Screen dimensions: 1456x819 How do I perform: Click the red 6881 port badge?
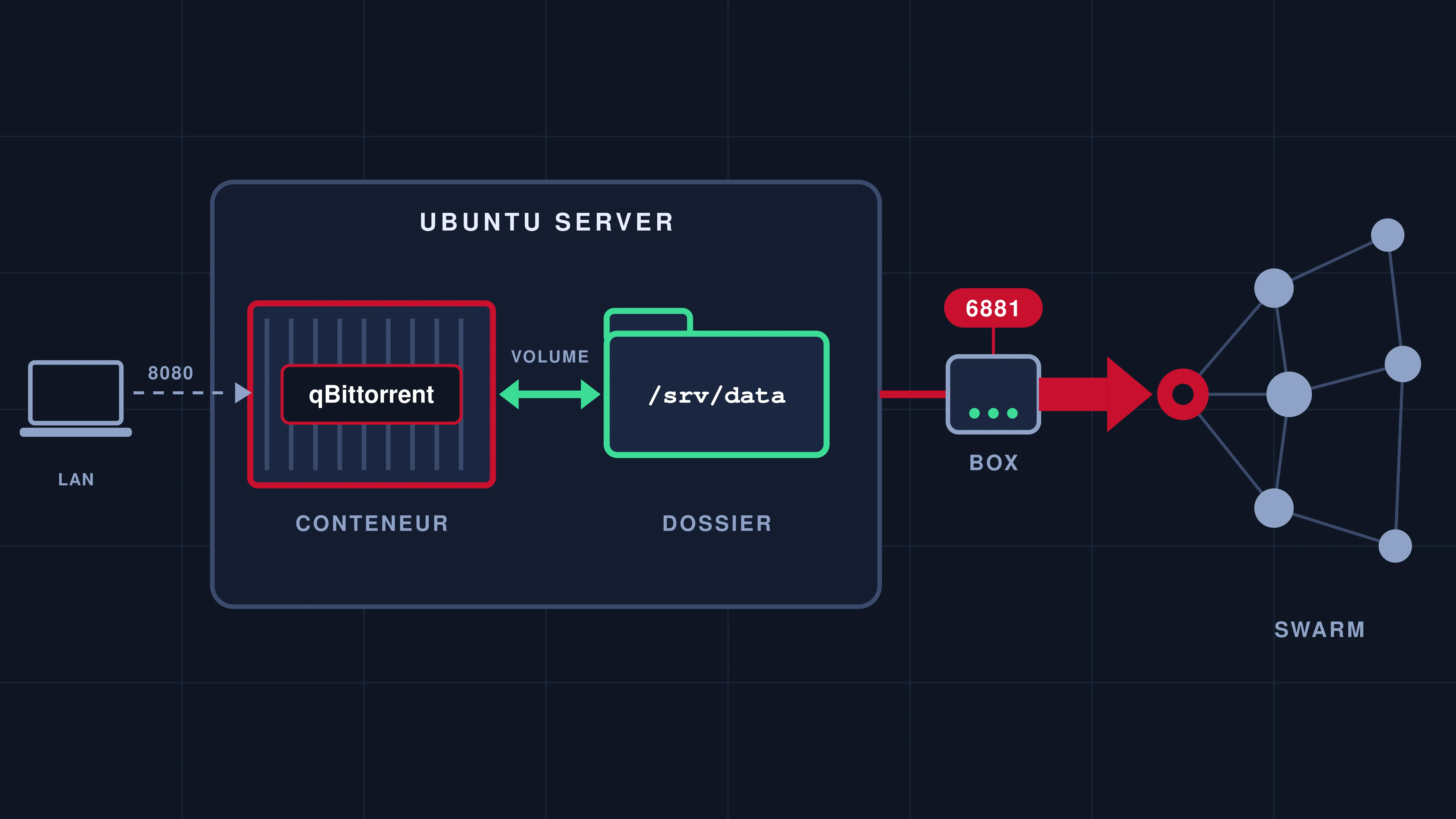tap(993, 308)
